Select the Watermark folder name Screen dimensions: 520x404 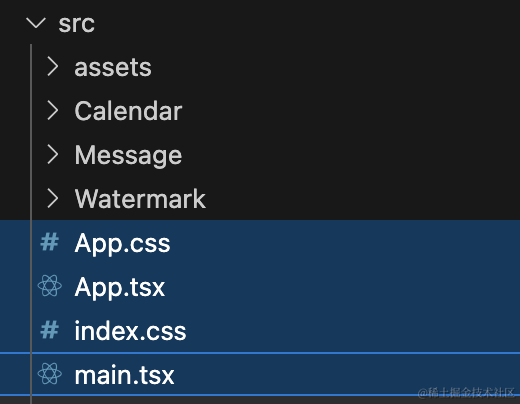(x=140, y=198)
